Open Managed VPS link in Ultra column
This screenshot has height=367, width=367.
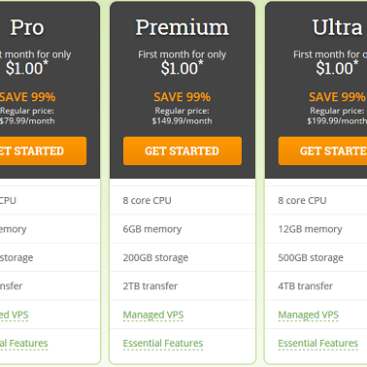pyautogui.click(x=308, y=315)
